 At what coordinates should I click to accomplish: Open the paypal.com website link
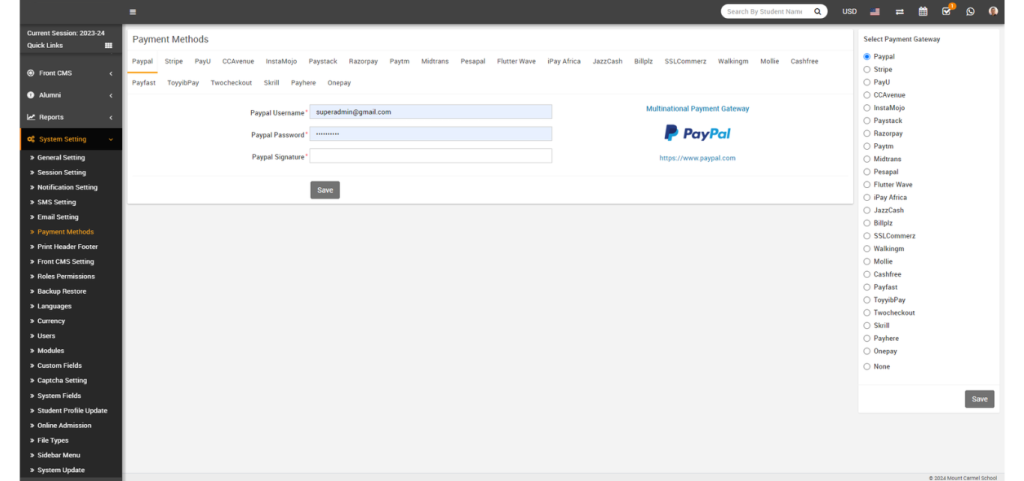click(x=697, y=158)
